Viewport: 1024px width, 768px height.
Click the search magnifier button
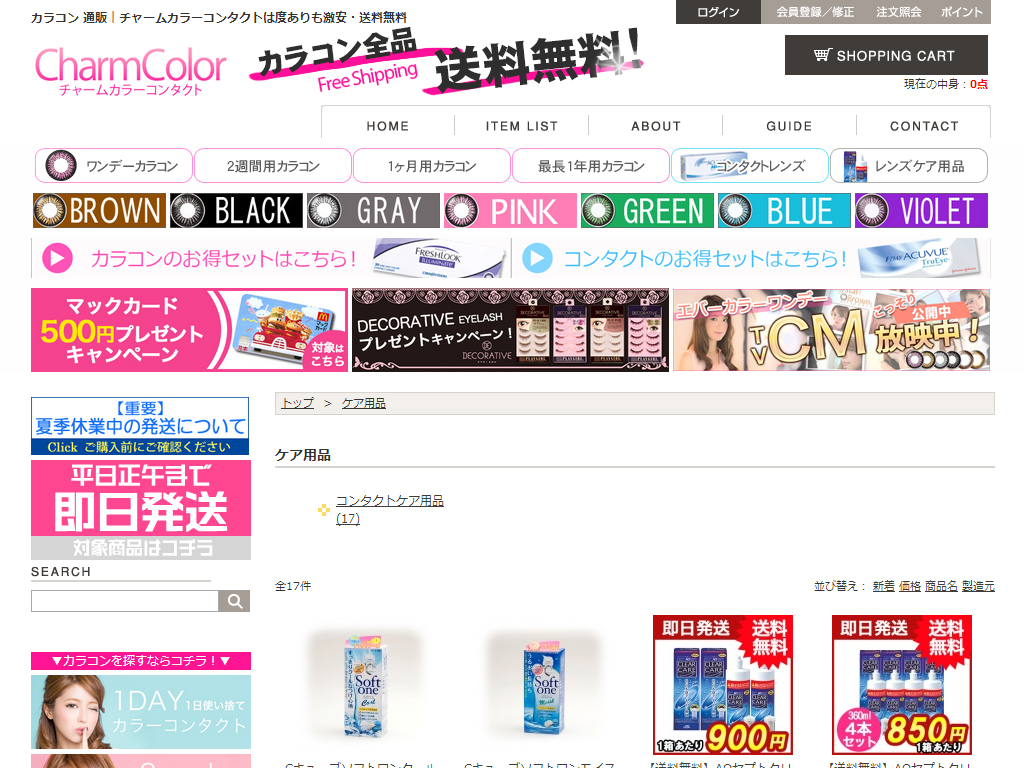(x=235, y=601)
